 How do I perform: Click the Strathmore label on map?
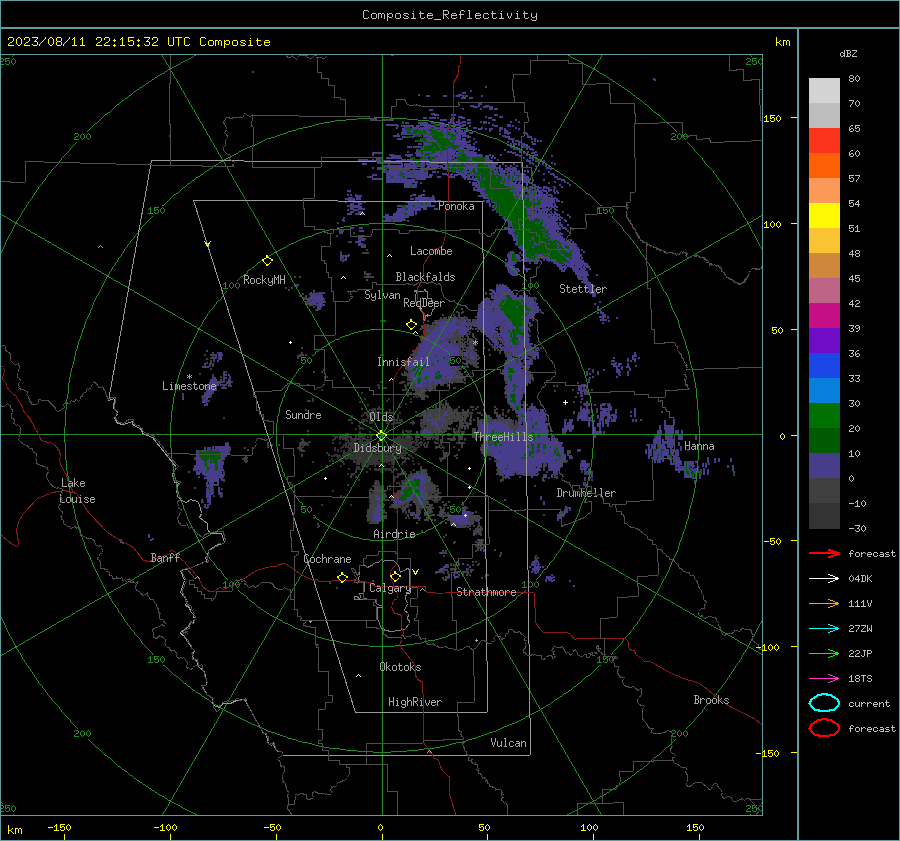click(486, 592)
